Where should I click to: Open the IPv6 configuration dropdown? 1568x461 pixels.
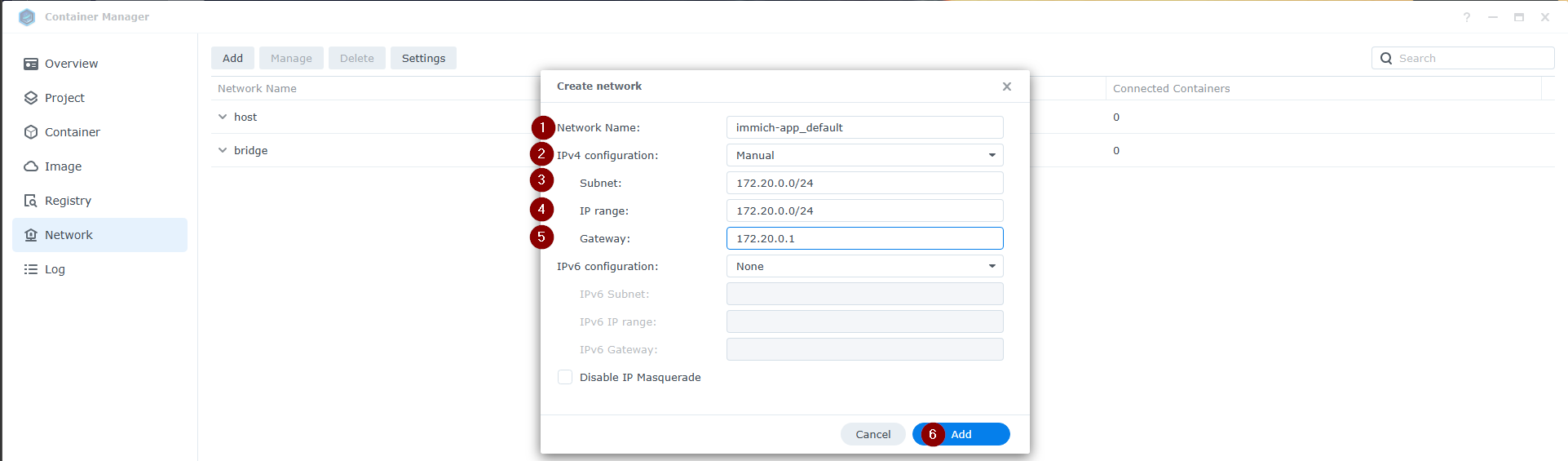[x=864, y=266]
